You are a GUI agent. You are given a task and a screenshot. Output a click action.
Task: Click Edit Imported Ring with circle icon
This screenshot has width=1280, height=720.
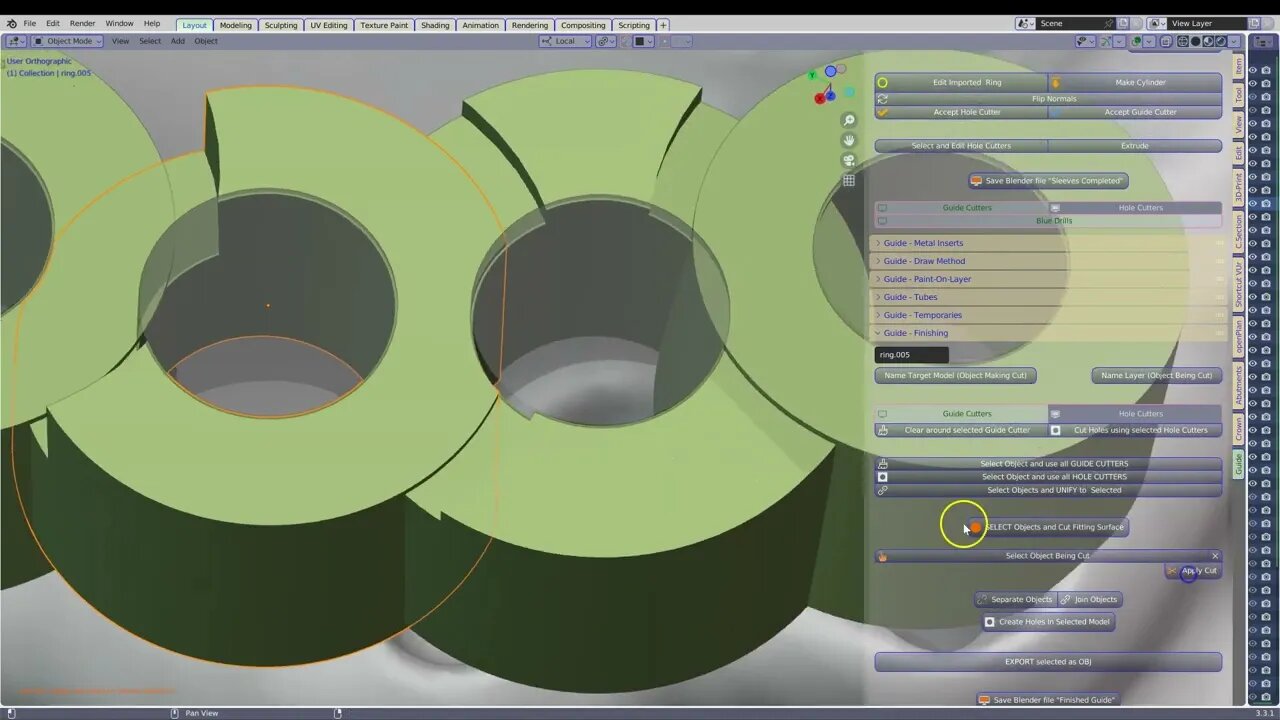[x=961, y=82]
